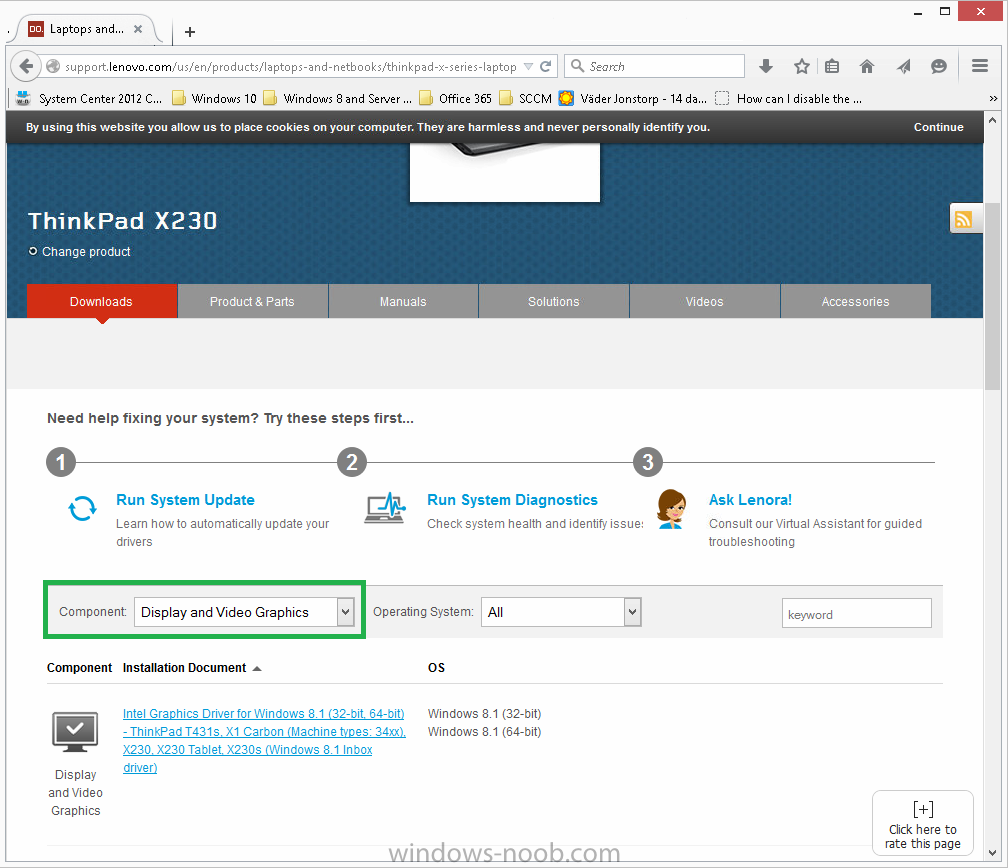Open How can I disable the... bookmark

pyautogui.click(x=789, y=98)
